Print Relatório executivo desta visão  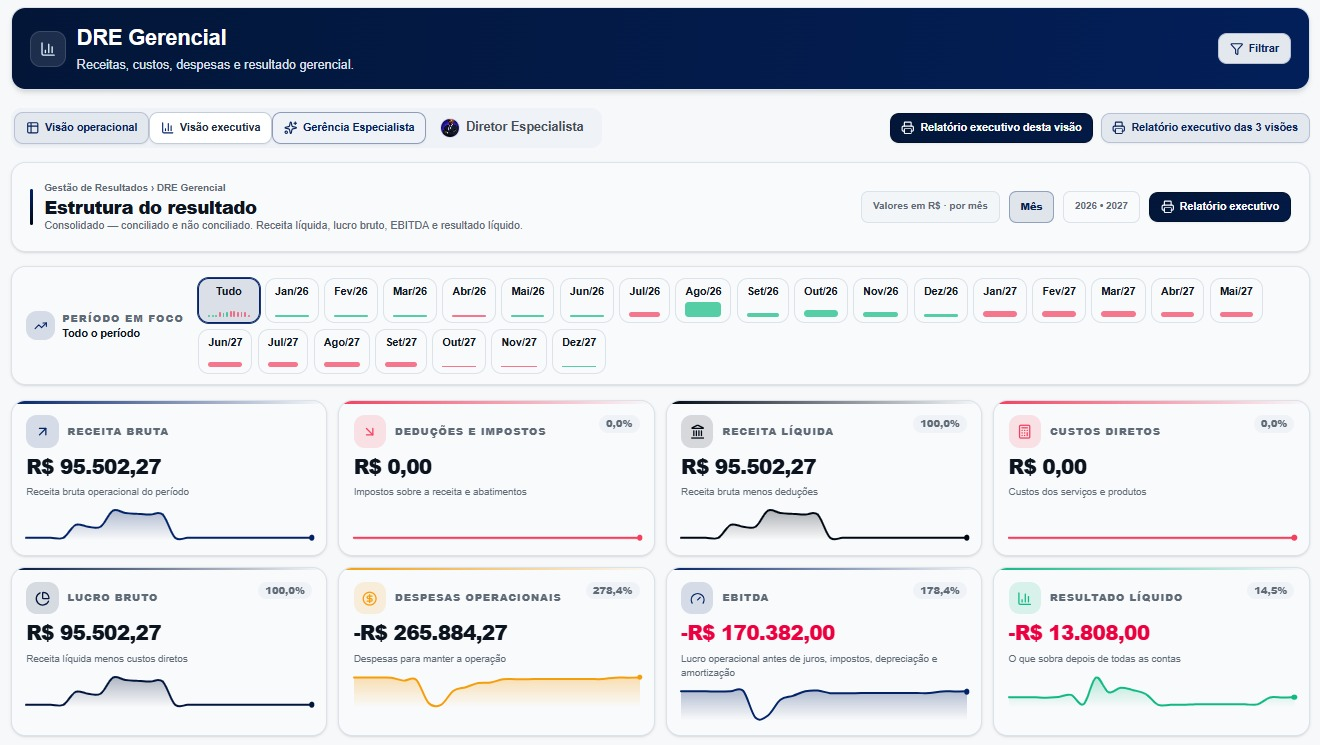pos(991,128)
